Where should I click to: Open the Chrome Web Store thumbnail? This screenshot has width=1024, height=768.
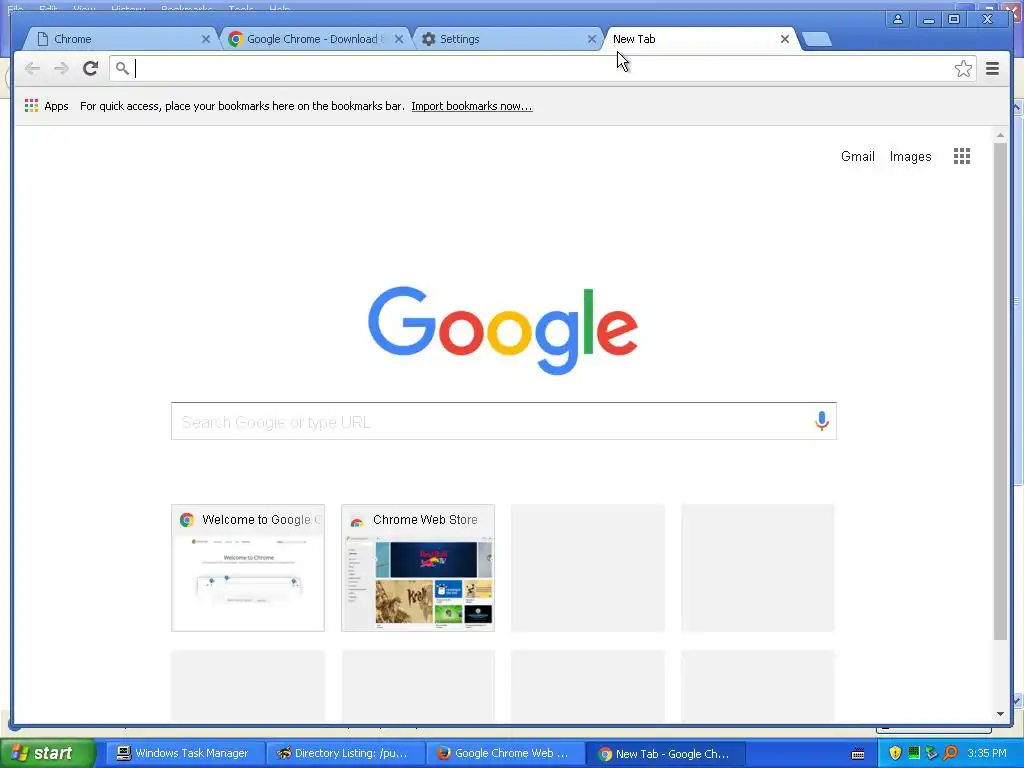tap(418, 568)
